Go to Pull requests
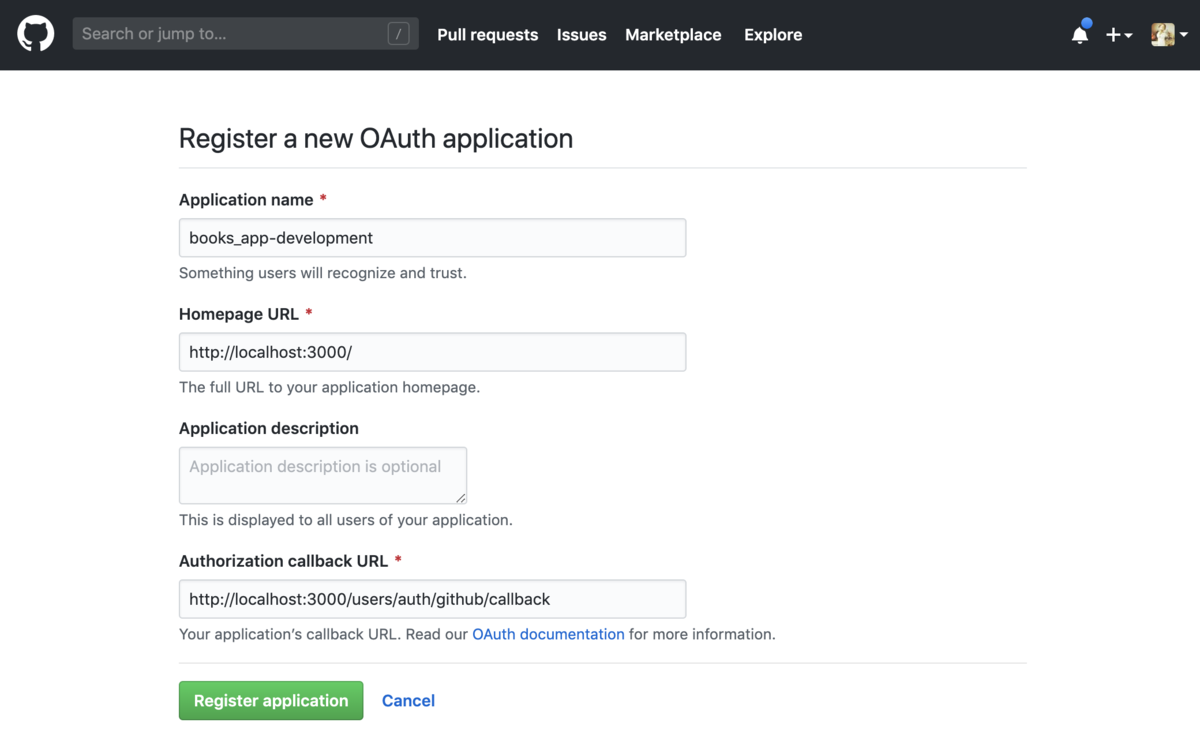The image size is (1200, 741). point(487,35)
